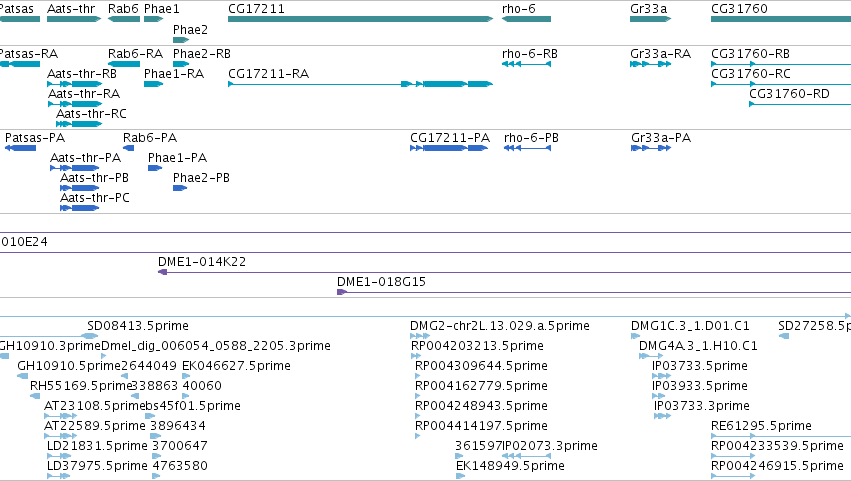
Task: Select the Rab6 gene feature
Action: [x=124, y=19]
